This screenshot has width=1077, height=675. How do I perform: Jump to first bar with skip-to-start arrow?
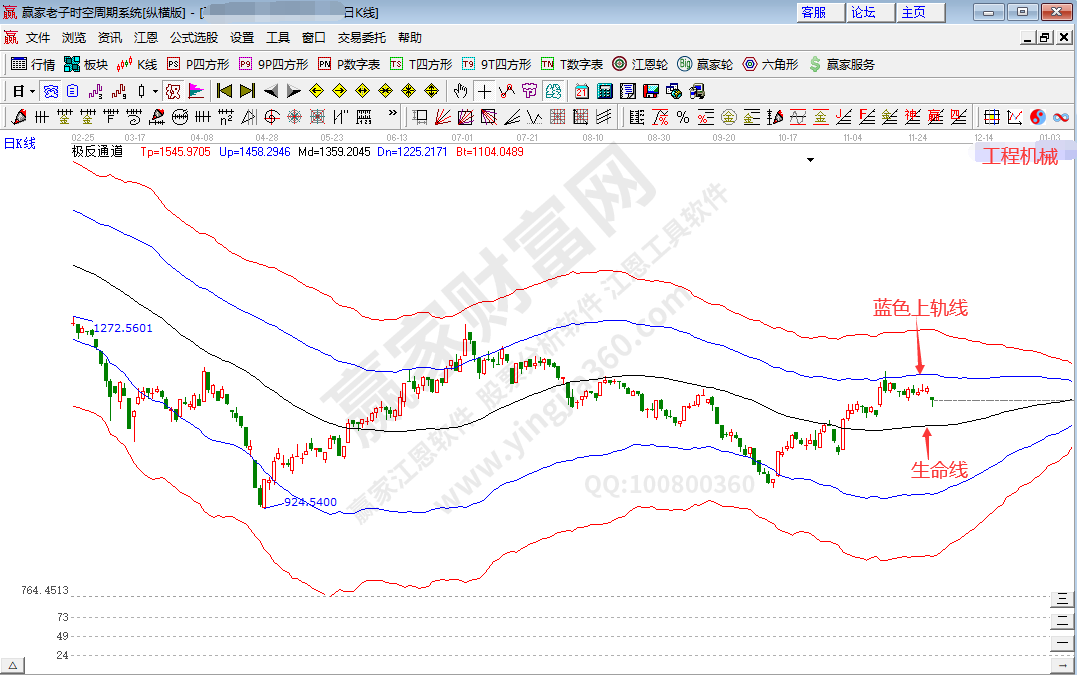click(224, 91)
